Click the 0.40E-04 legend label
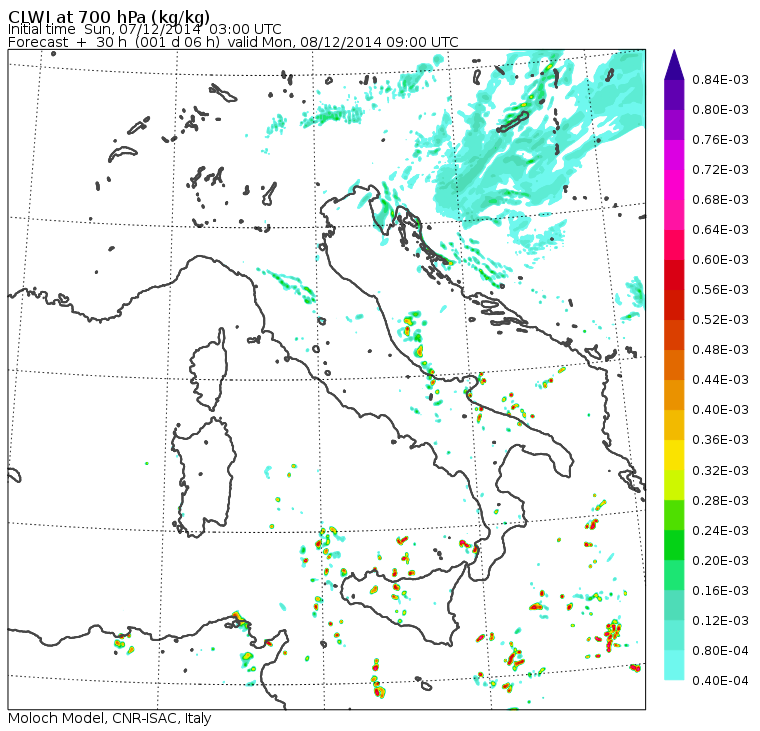Screen dimensions: 760x731 [x=720, y=681]
